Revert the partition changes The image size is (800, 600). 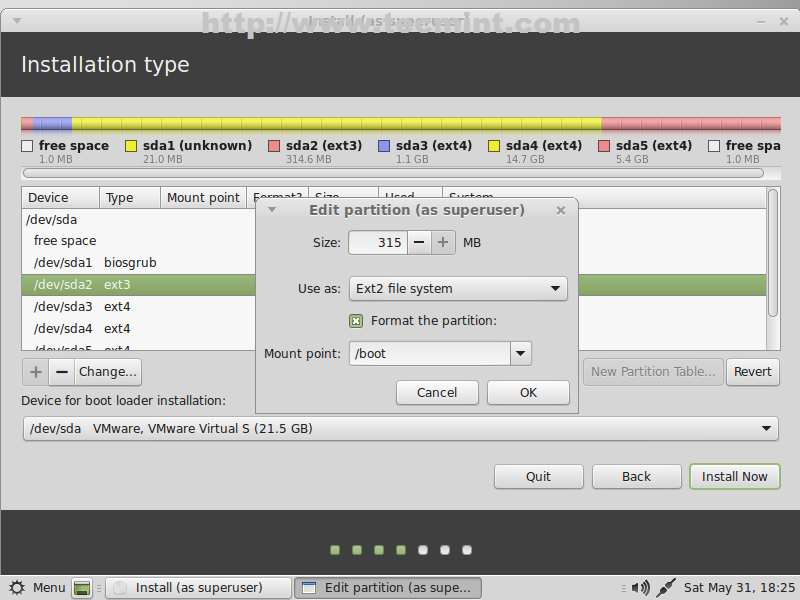(x=753, y=372)
